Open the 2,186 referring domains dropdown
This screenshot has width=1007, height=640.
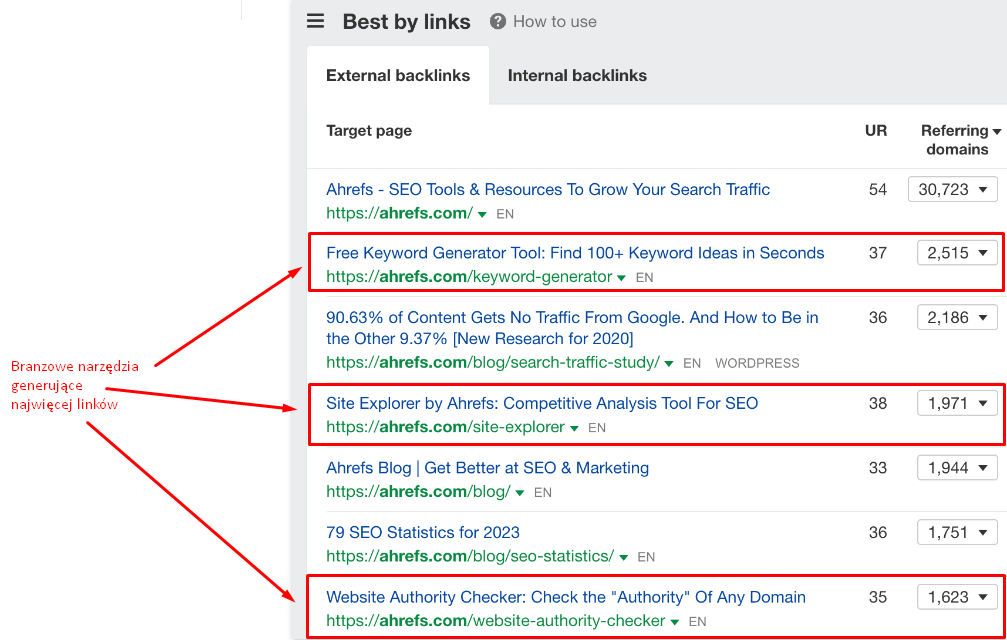coord(957,317)
